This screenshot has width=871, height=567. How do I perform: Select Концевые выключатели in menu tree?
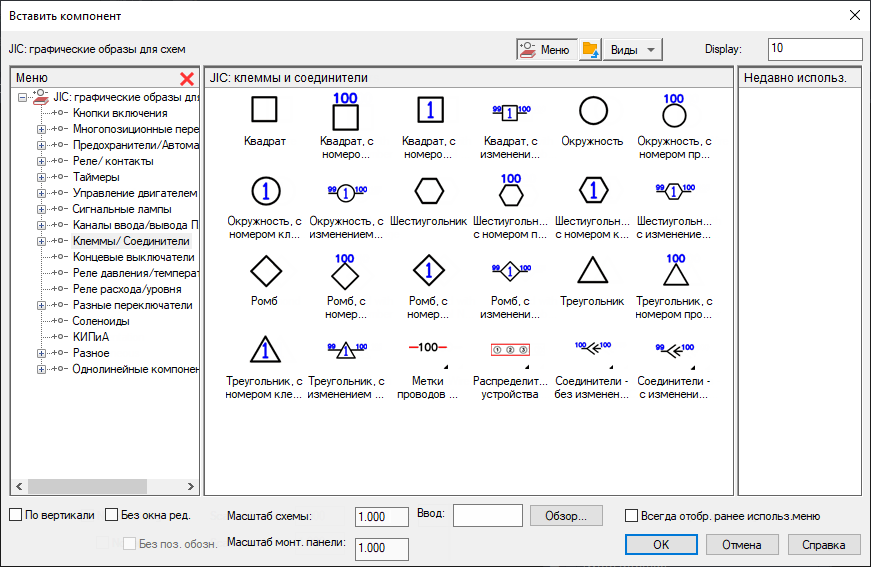pos(134,257)
